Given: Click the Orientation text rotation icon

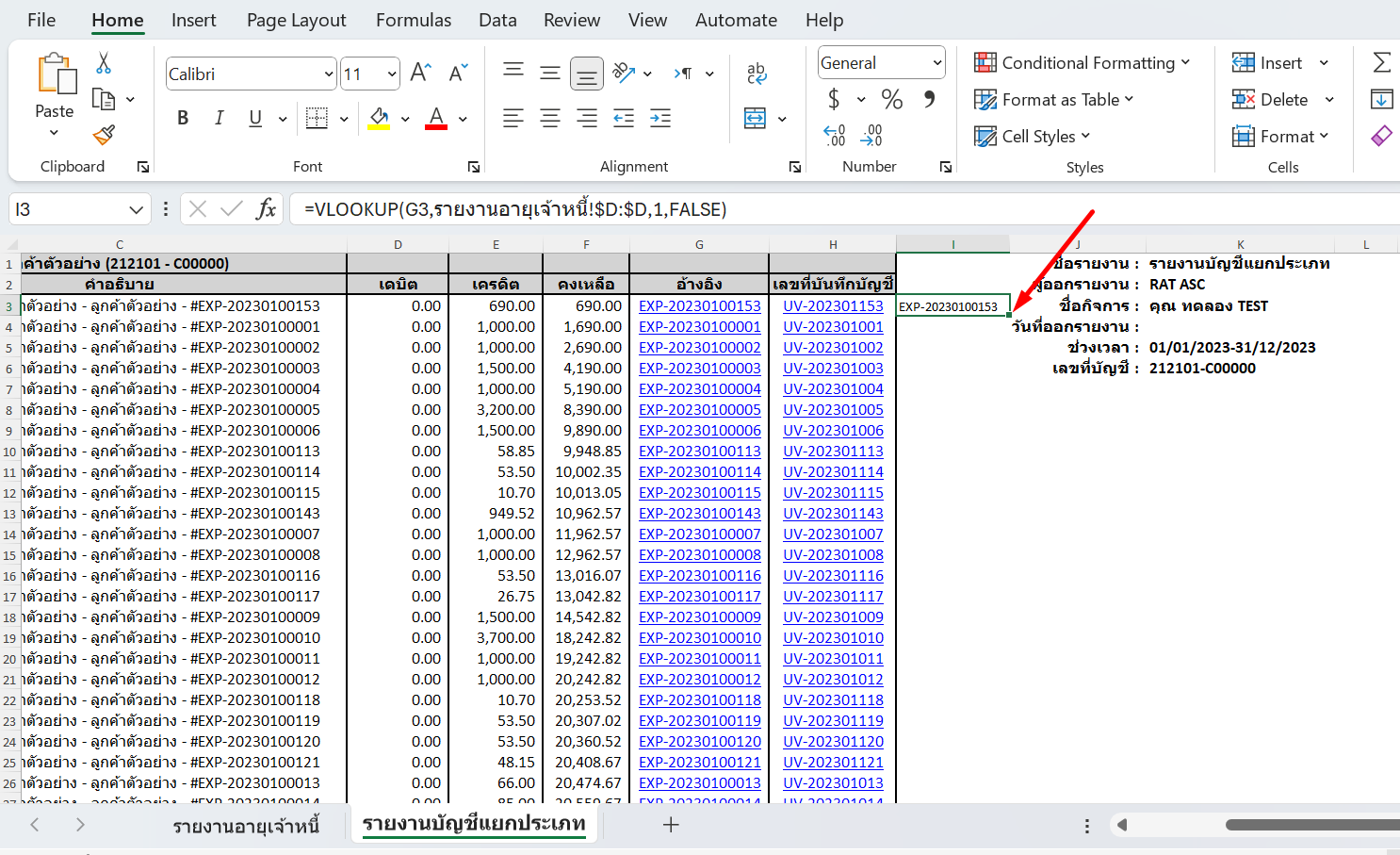Looking at the screenshot, I should (624, 73).
